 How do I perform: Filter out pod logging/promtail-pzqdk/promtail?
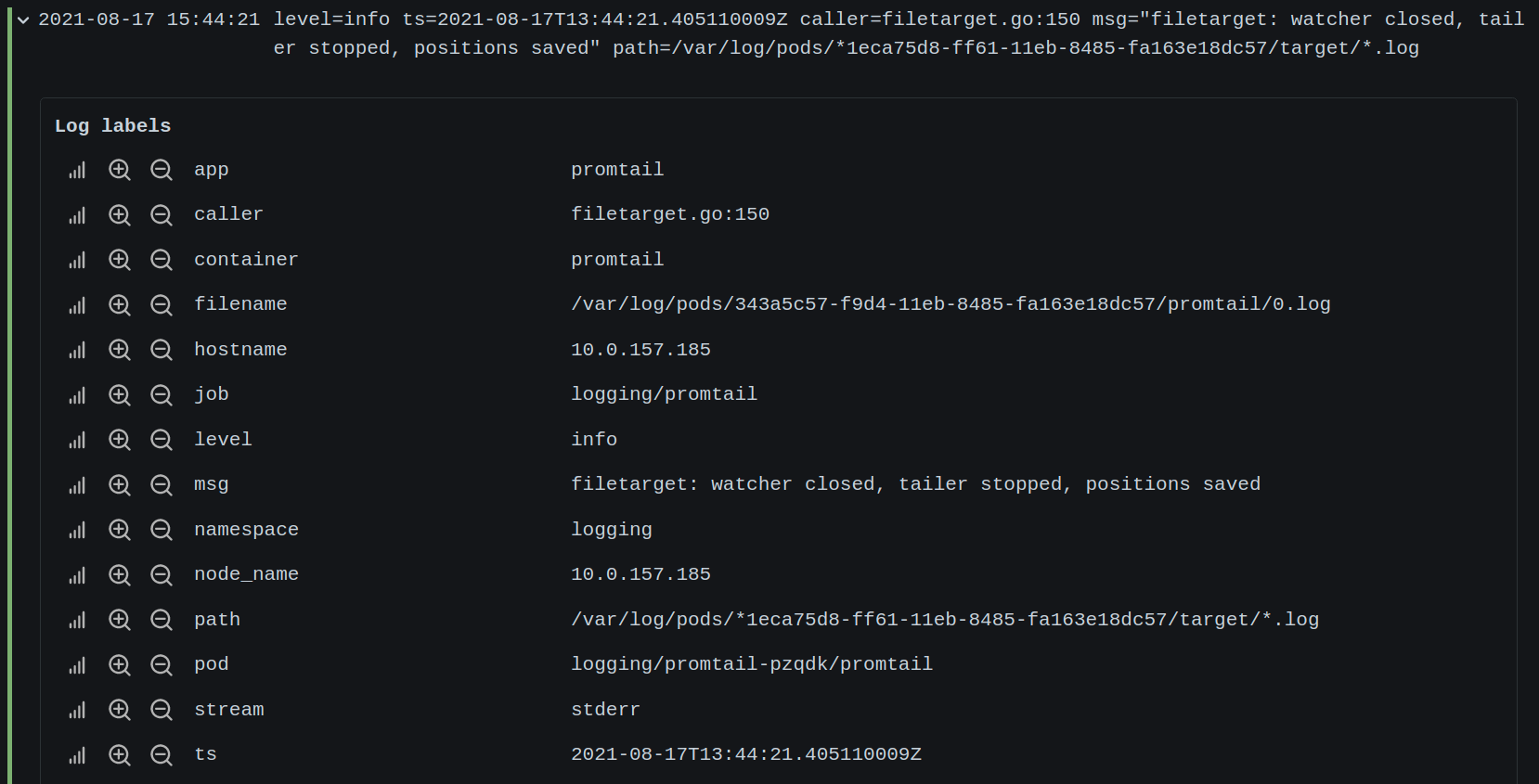click(x=162, y=665)
